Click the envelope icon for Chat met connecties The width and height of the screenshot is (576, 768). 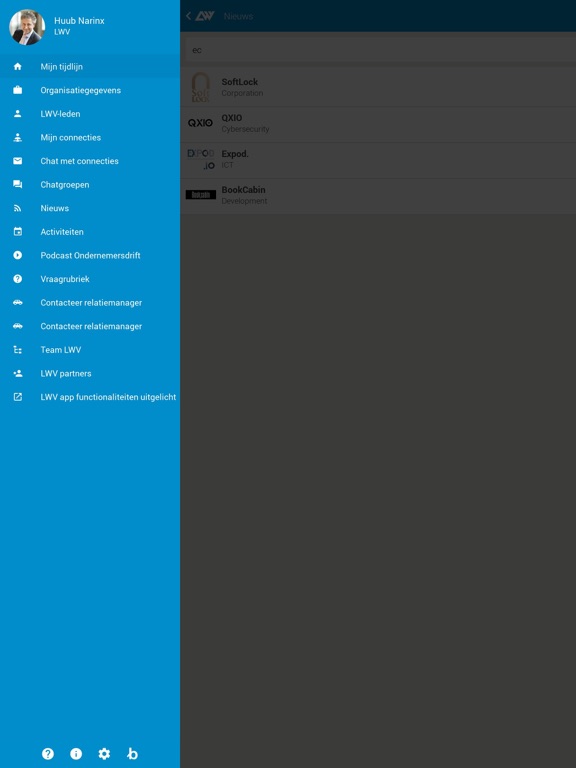(x=18, y=161)
